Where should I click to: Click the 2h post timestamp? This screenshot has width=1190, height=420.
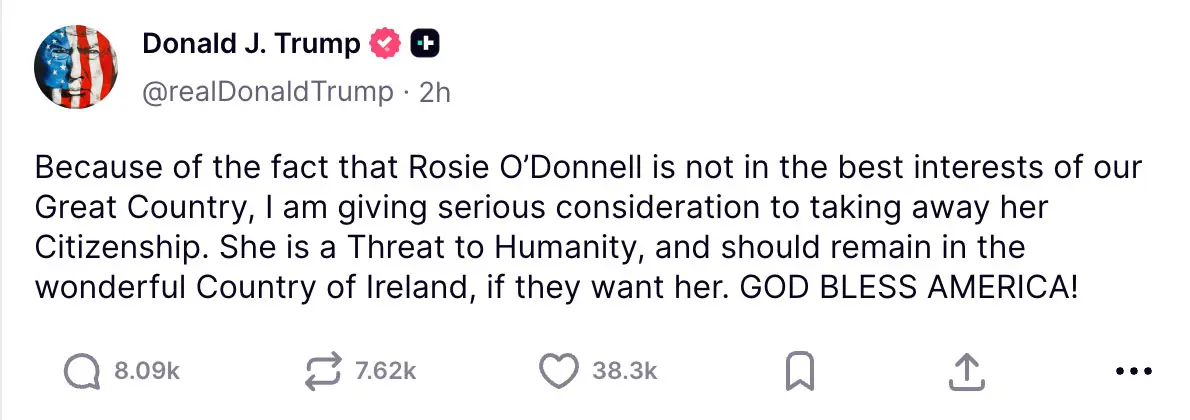click(435, 92)
